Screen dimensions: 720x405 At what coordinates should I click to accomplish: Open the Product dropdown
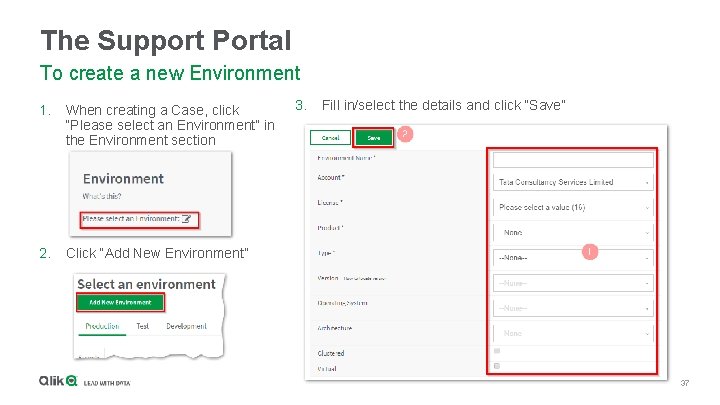coord(573,233)
